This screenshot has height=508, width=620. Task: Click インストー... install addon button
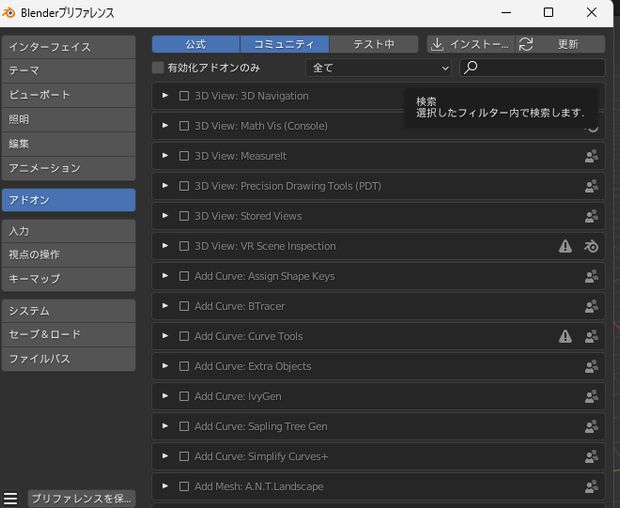coord(471,44)
